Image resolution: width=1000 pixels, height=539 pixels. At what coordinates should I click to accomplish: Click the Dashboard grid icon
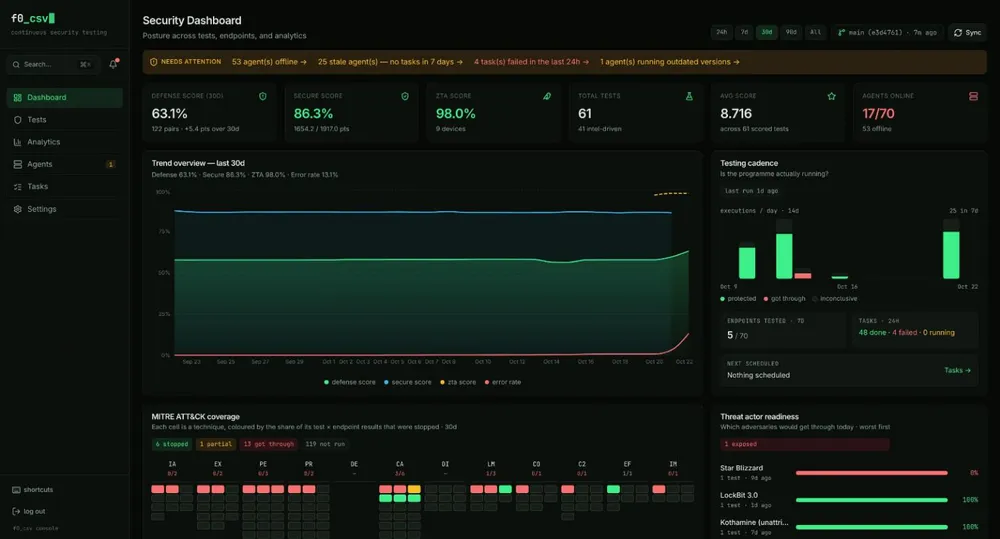[17, 98]
